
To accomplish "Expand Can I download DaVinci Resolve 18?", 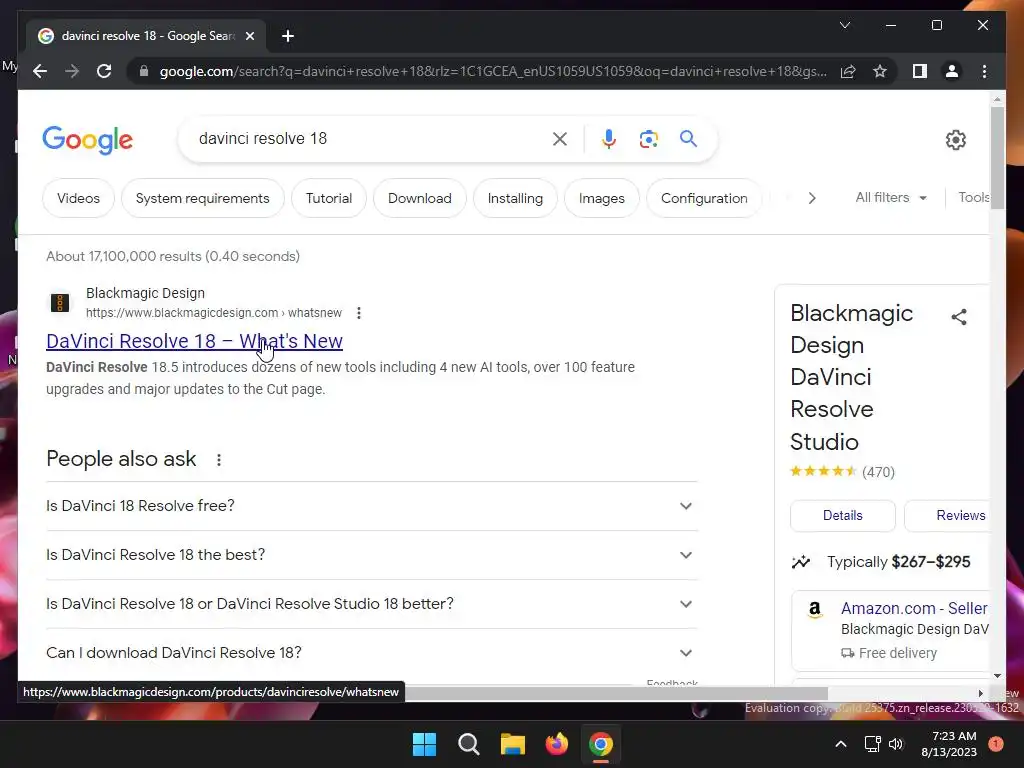I will tap(372, 653).
